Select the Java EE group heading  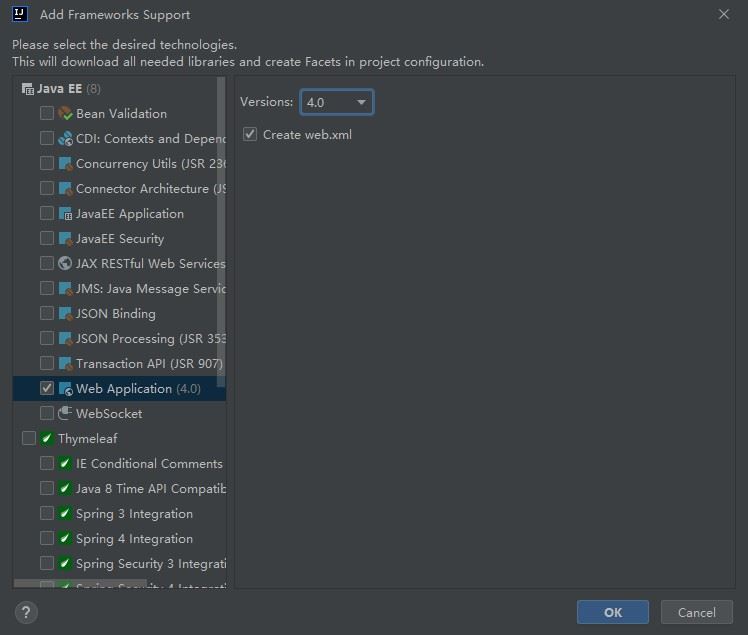[60, 89]
